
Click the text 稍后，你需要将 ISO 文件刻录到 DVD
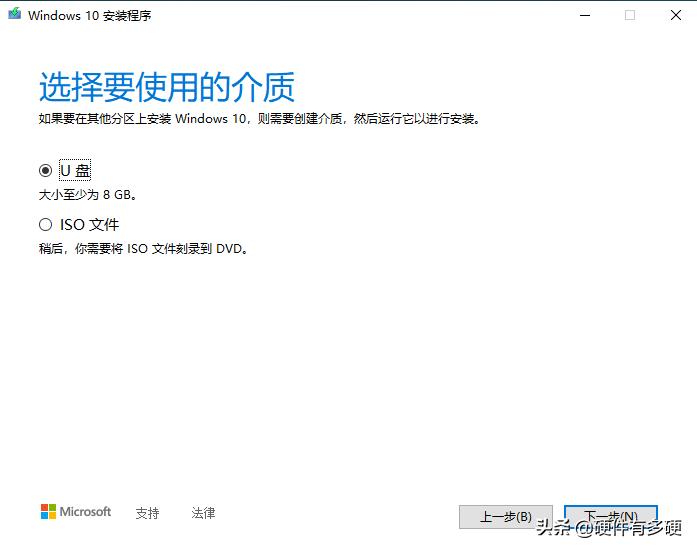click(143, 248)
